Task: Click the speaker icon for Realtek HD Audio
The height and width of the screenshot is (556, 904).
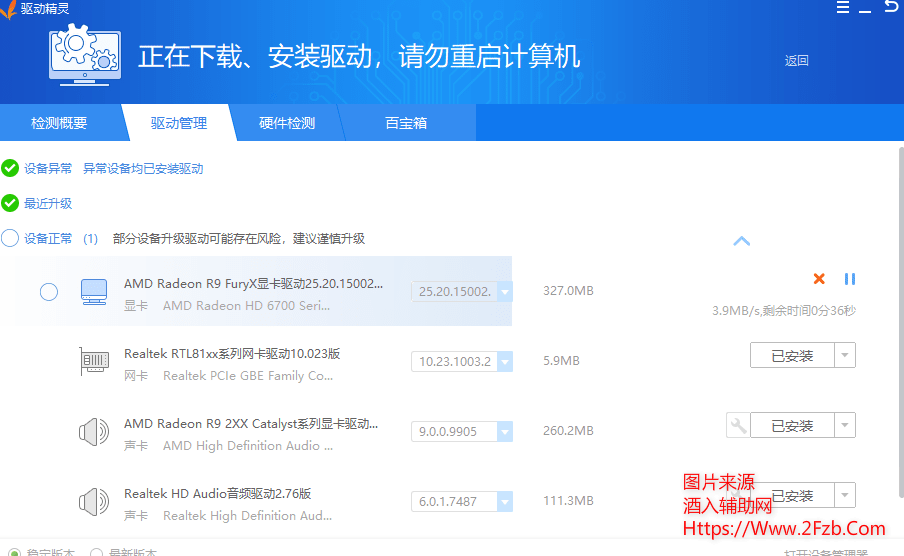Action: 94,502
